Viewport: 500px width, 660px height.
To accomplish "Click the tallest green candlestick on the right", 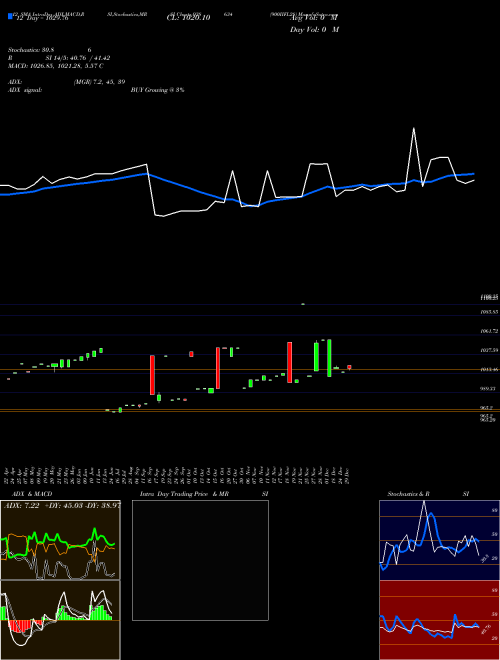I will point(329,358).
